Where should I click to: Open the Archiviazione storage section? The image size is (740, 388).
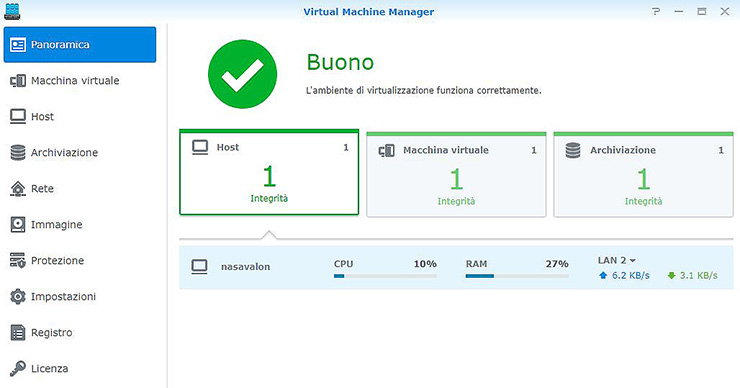coord(80,152)
